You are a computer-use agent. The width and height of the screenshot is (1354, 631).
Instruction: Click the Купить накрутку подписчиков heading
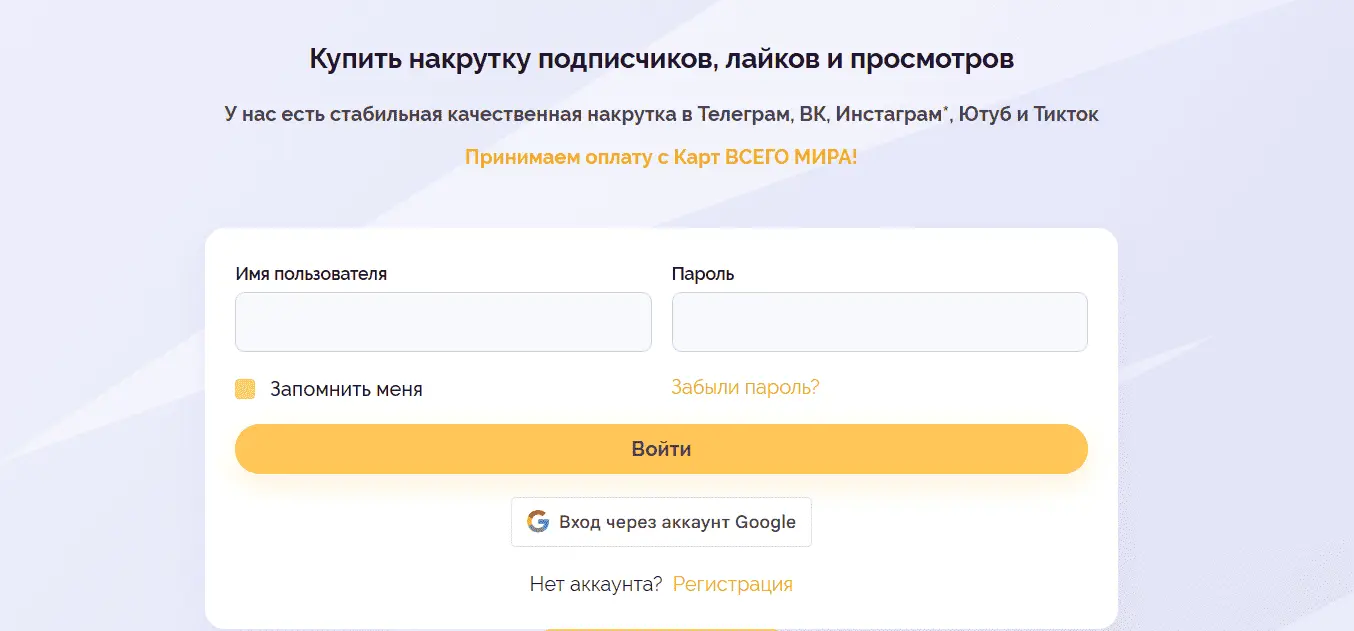click(661, 59)
